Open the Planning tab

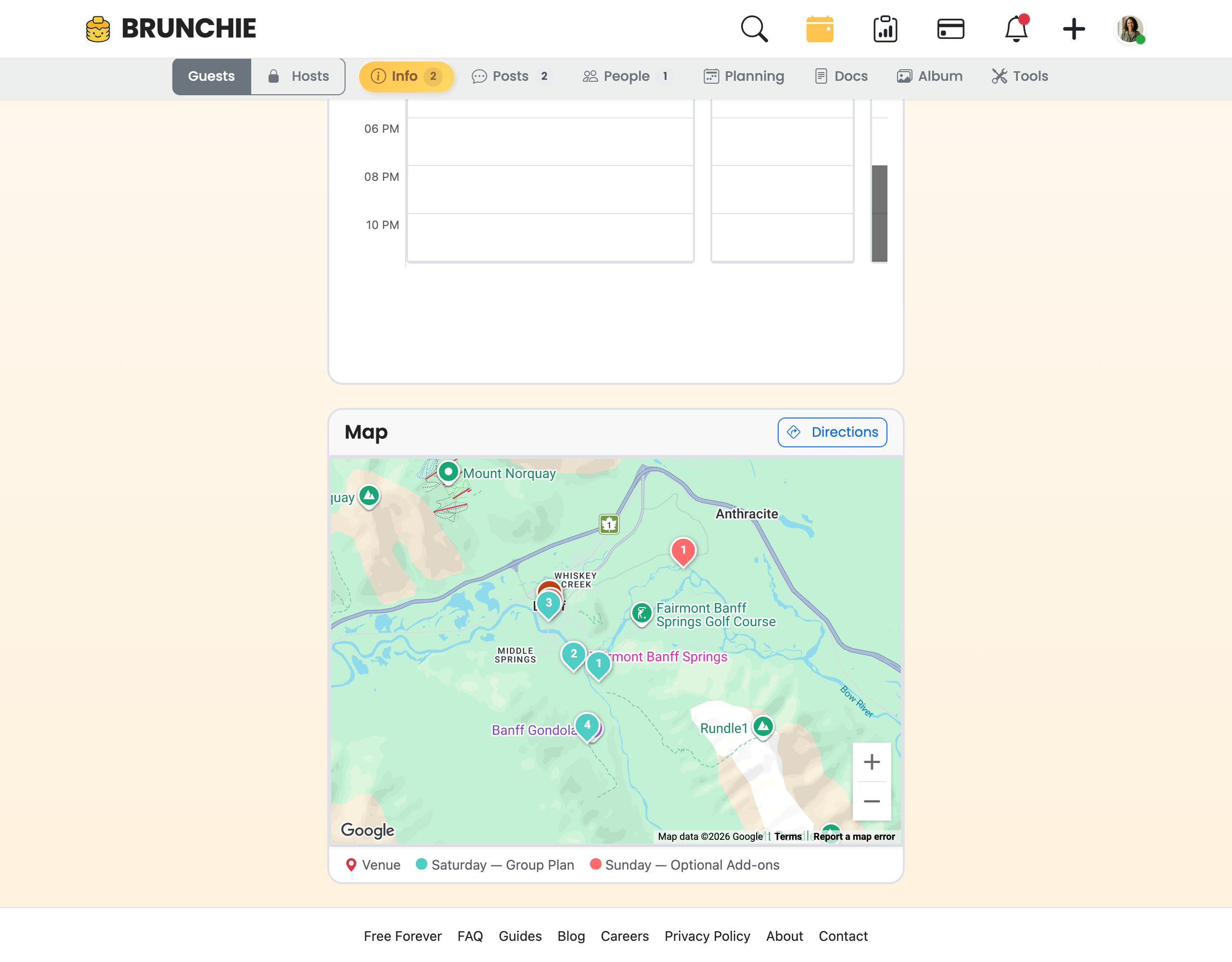point(744,76)
